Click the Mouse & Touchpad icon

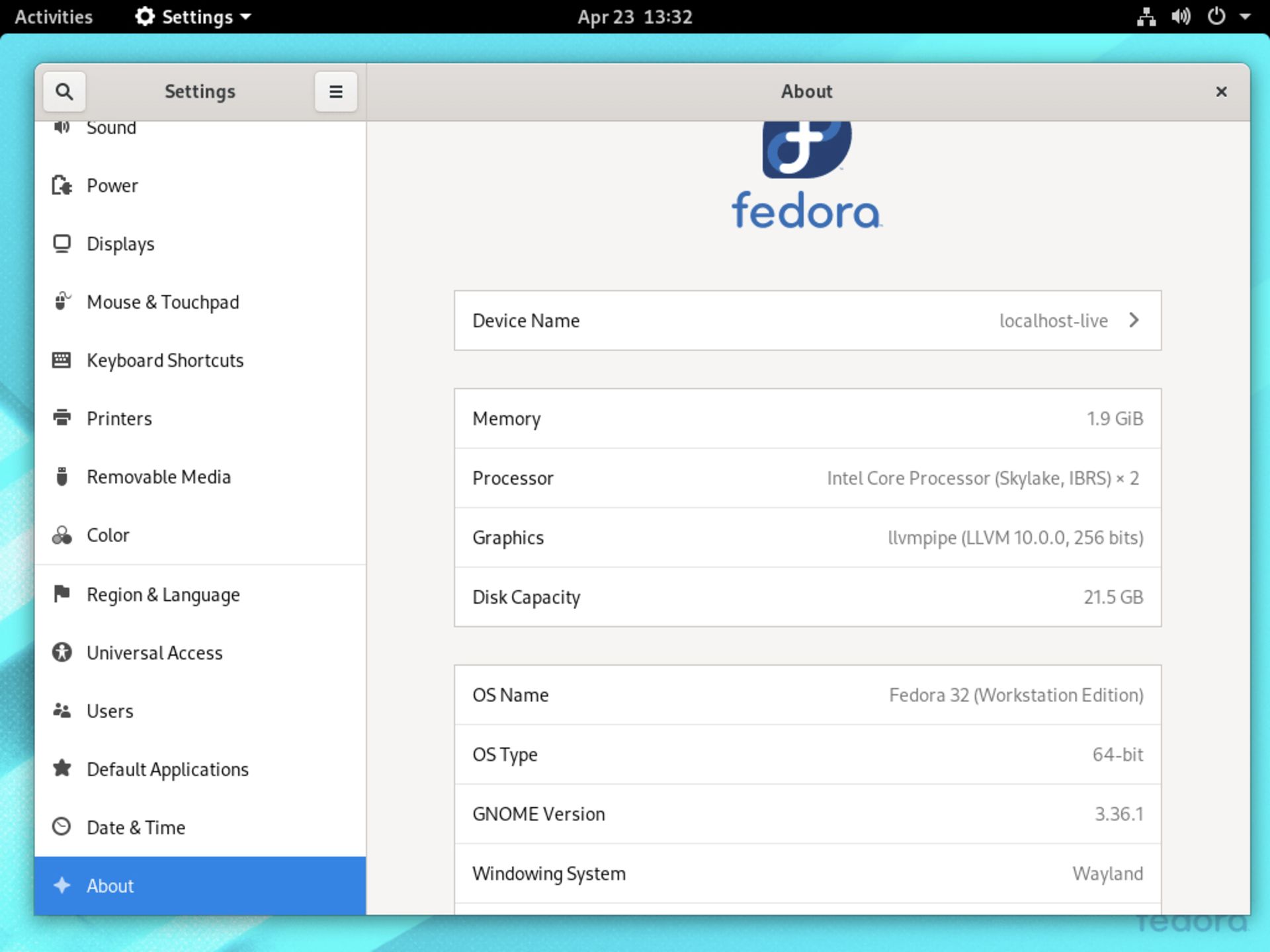[x=62, y=302]
